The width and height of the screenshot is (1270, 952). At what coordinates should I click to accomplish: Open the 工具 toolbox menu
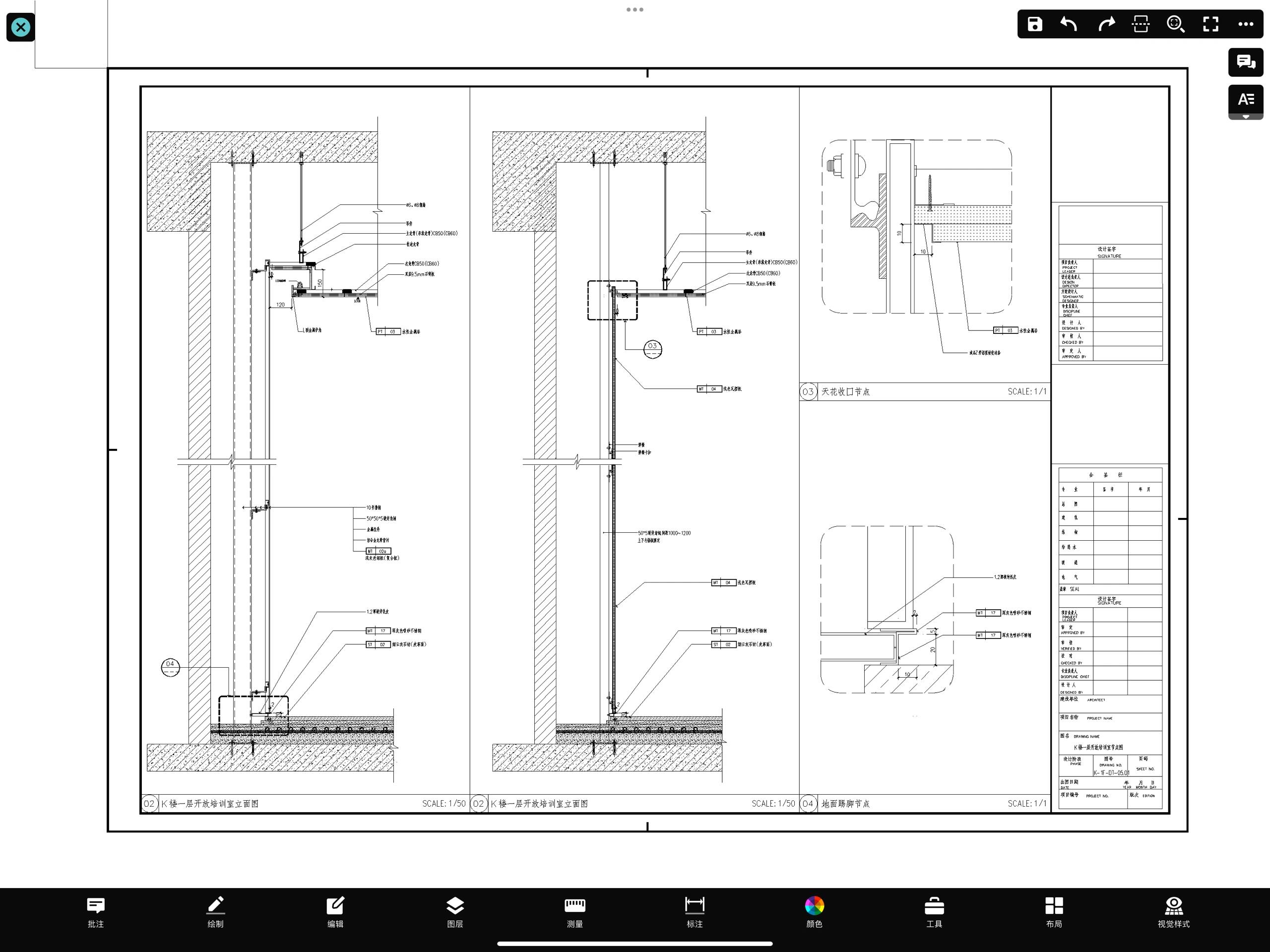click(934, 911)
